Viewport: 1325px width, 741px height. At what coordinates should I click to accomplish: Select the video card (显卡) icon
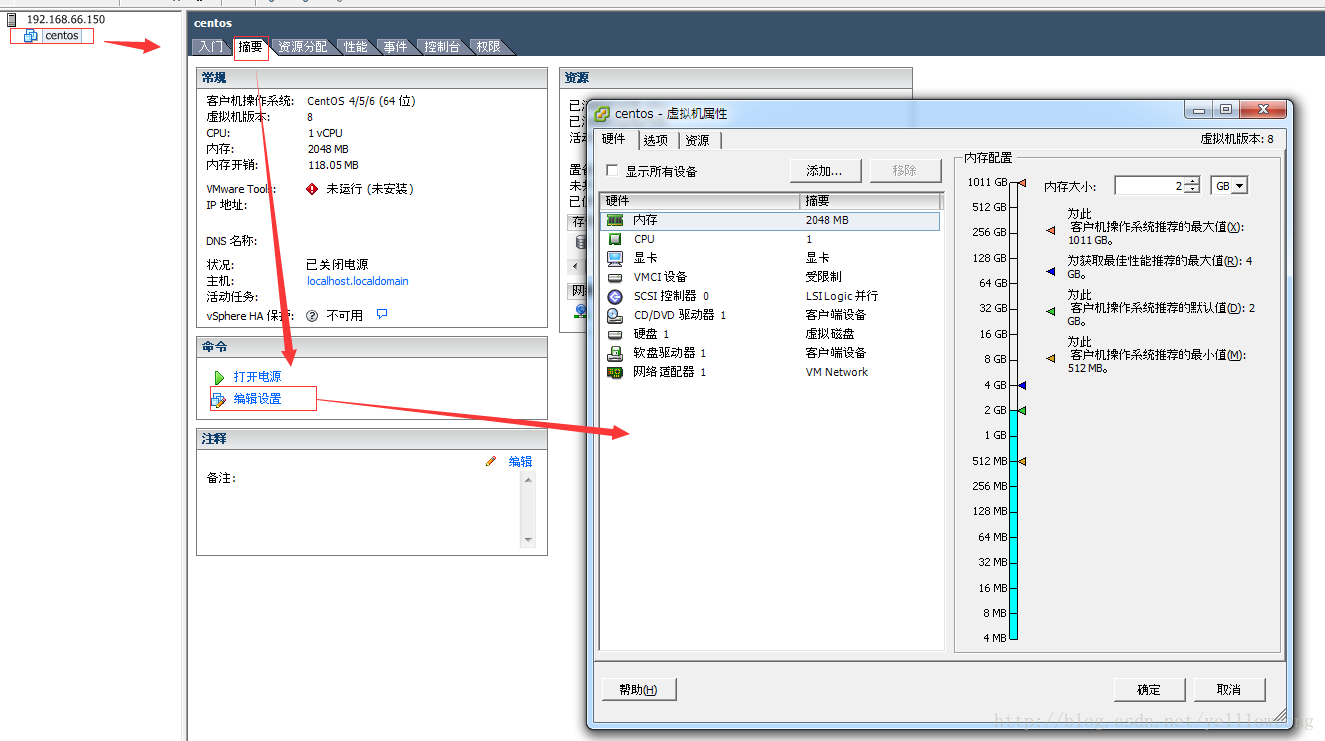[615, 258]
